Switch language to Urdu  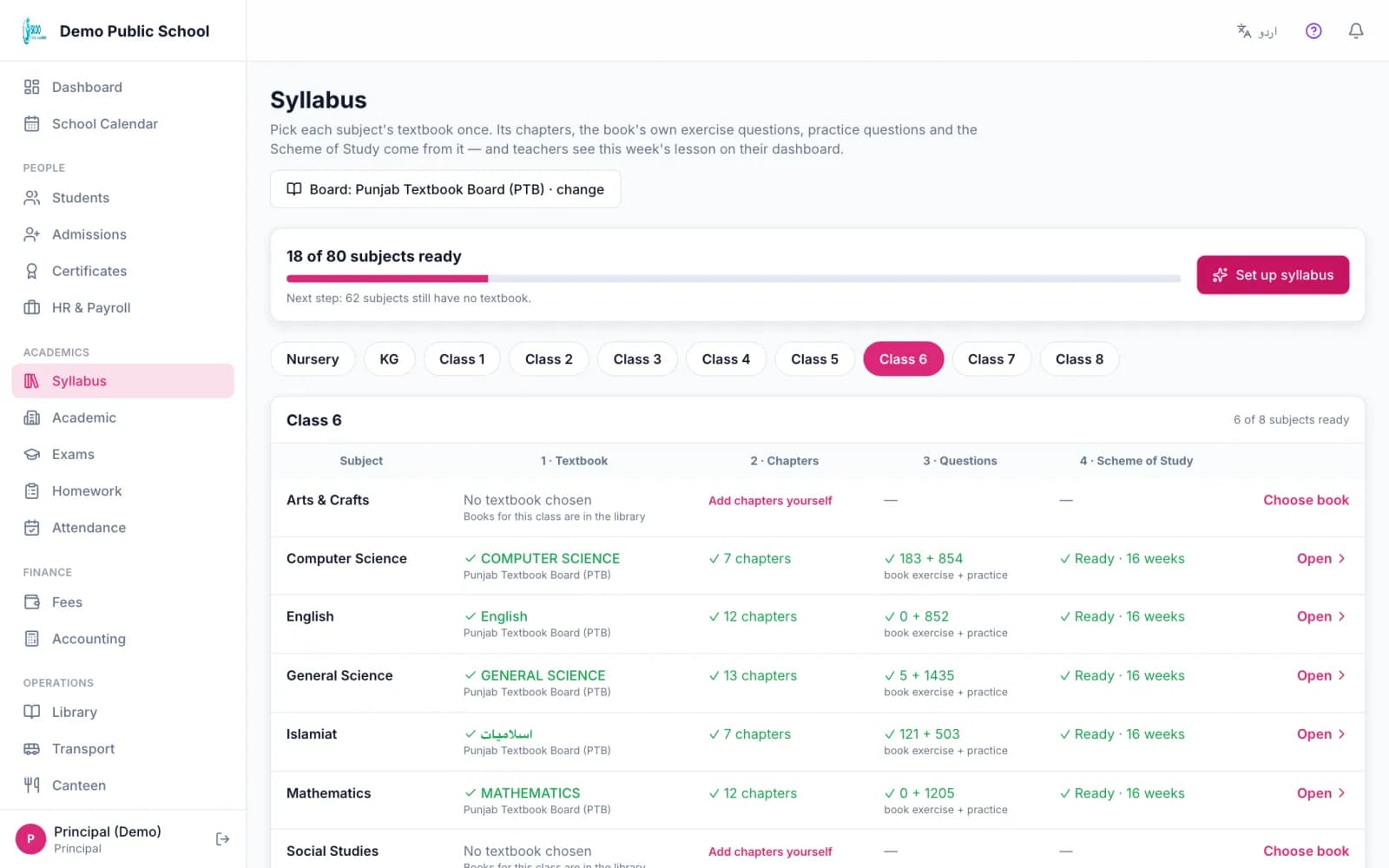click(x=1257, y=31)
